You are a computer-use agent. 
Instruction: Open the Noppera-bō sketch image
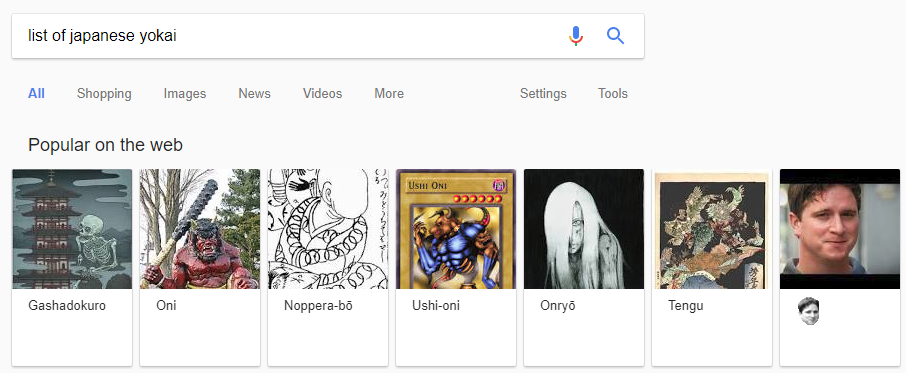328,229
